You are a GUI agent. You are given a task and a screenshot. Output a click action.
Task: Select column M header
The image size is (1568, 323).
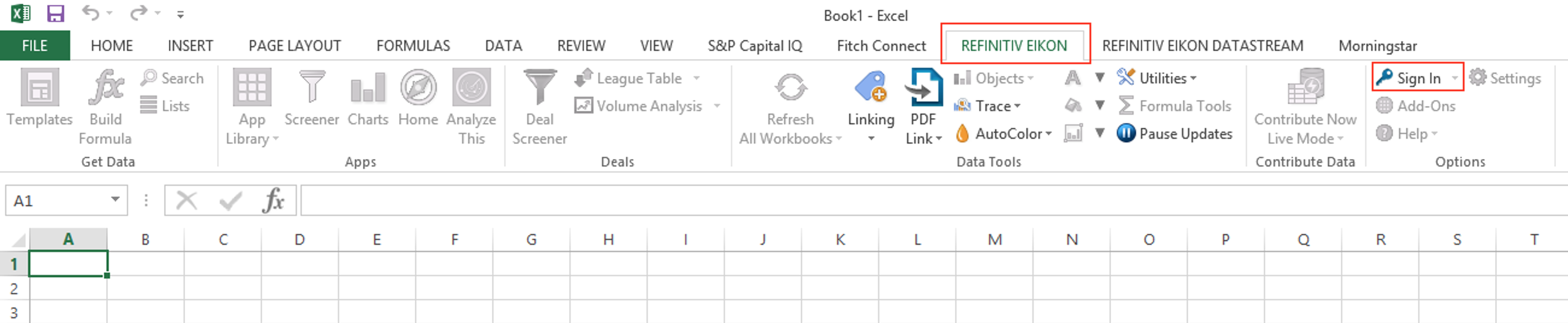pos(994,240)
